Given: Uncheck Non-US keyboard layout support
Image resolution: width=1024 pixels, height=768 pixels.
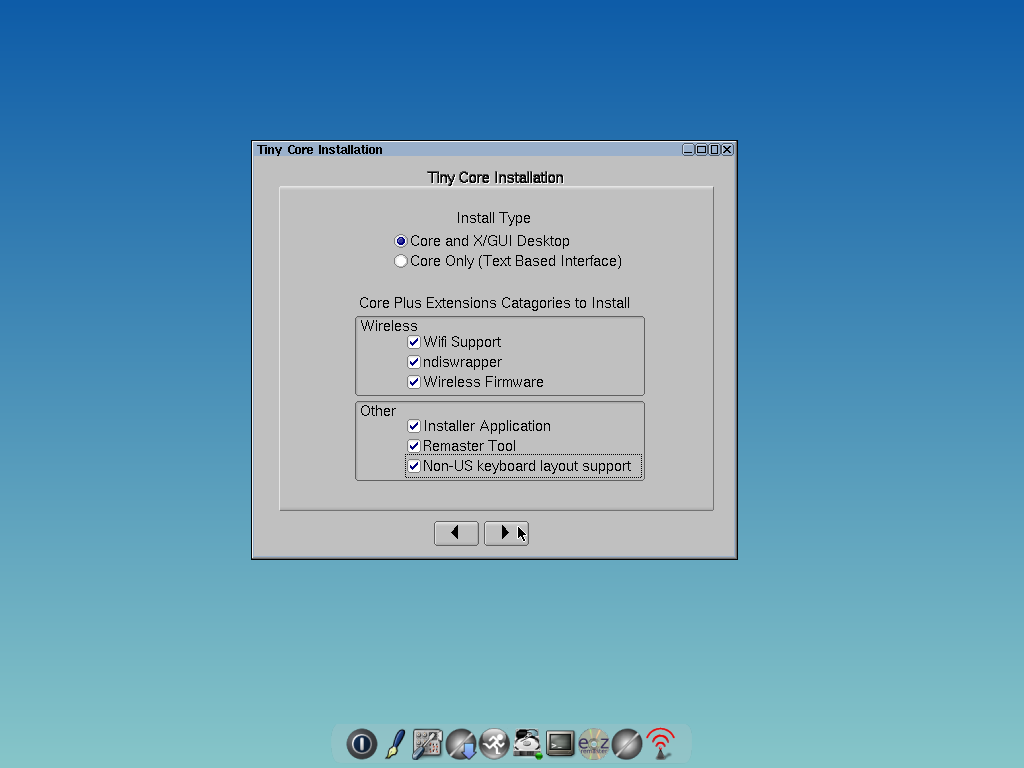Looking at the screenshot, I should click(413, 465).
